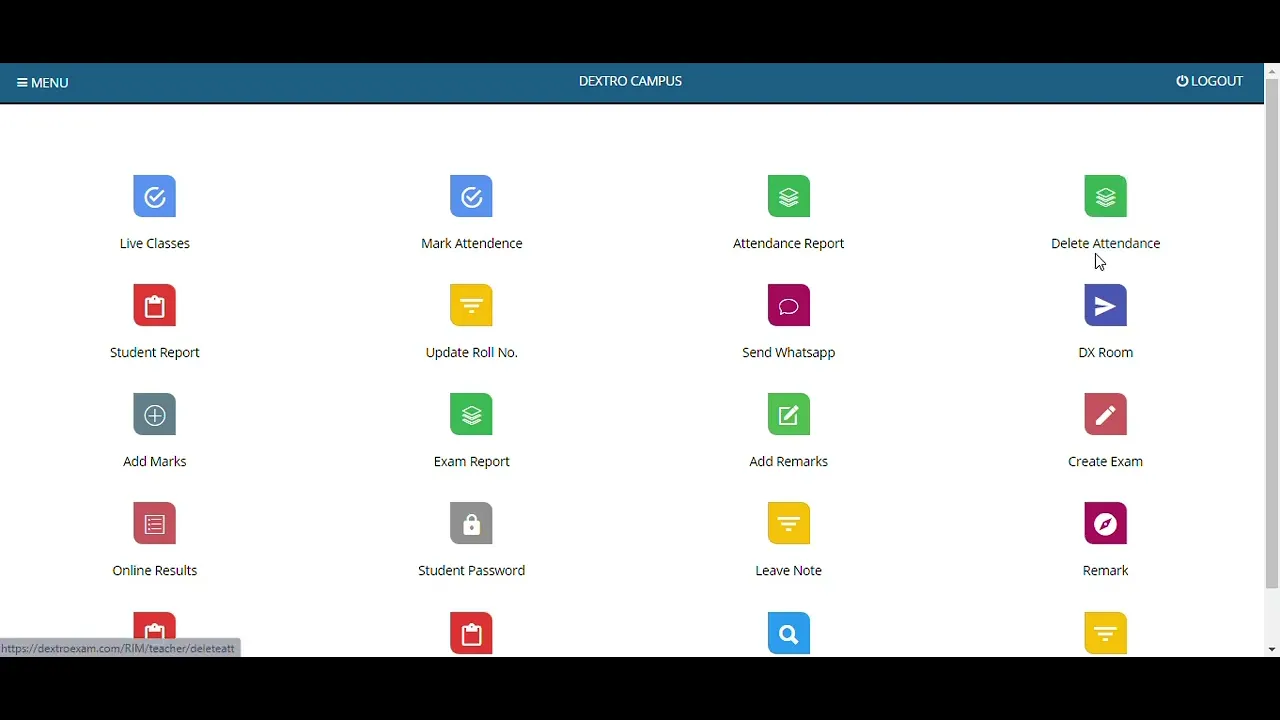Click the Mark Attendence label

(x=472, y=243)
